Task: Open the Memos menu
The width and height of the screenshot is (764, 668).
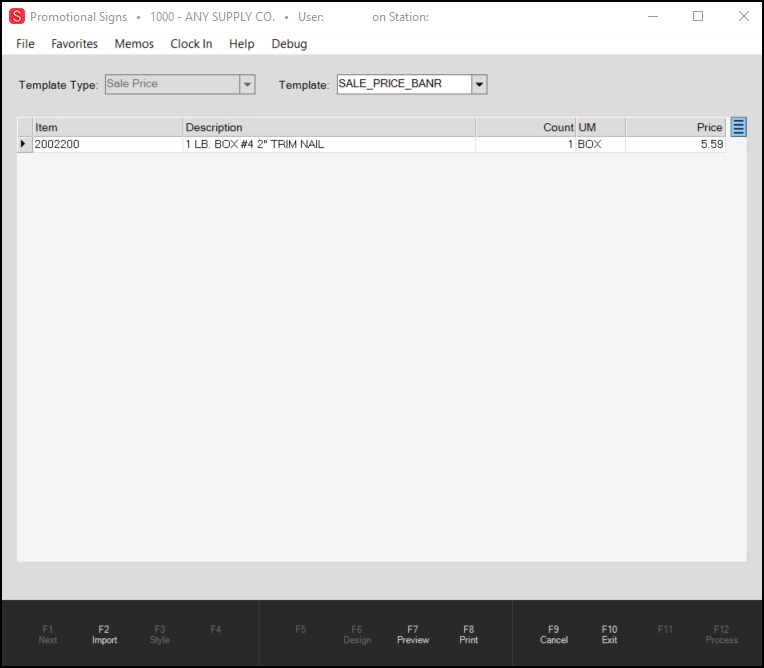Action: [x=134, y=44]
